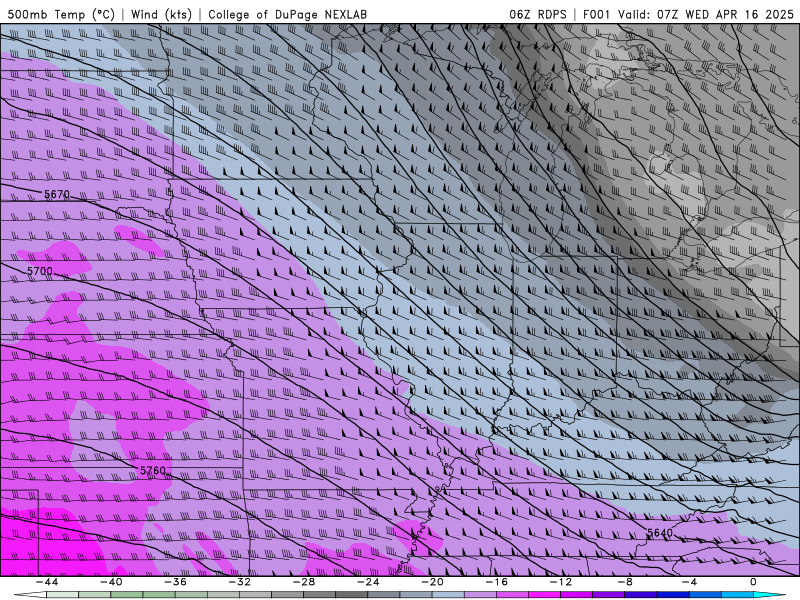800x600 pixels.
Task: Click the white arrow end of the colorbar
Action: coord(30,595)
